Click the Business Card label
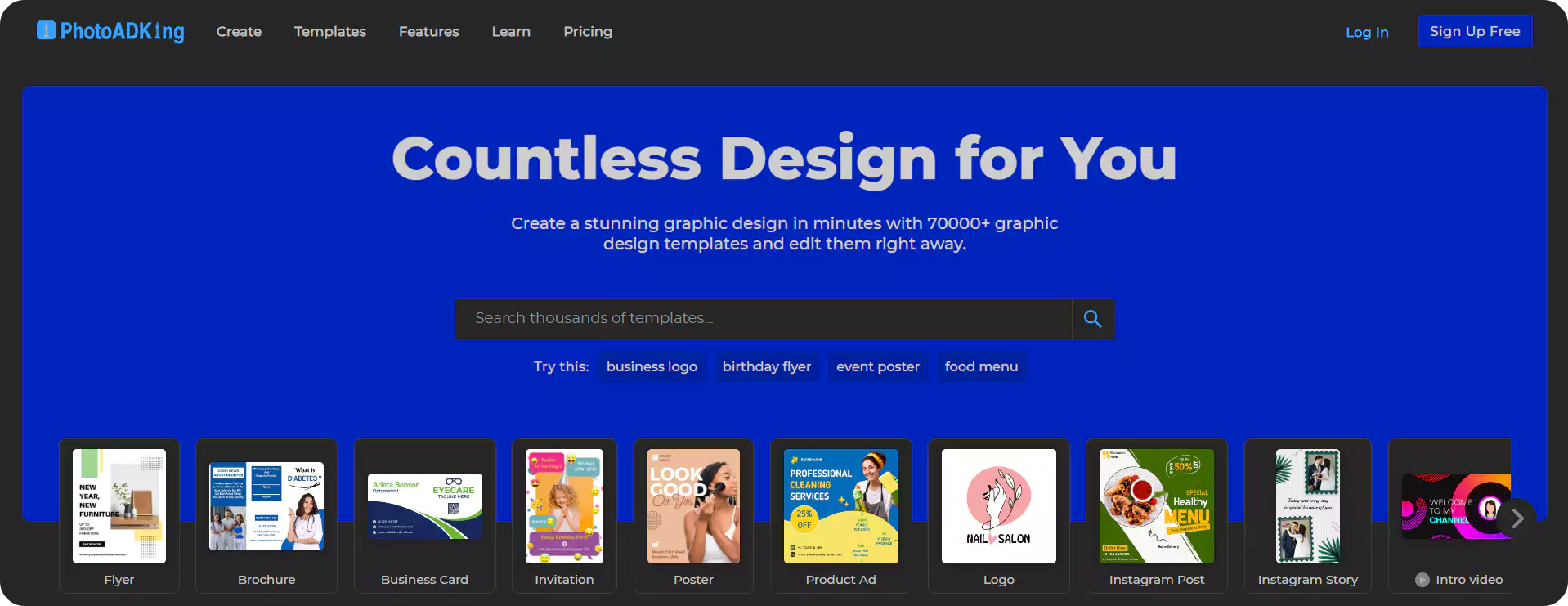This screenshot has width=1568, height=606. click(x=425, y=580)
